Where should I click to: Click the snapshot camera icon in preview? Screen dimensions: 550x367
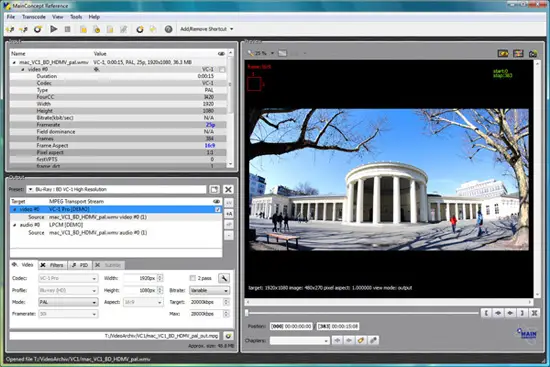533,53
